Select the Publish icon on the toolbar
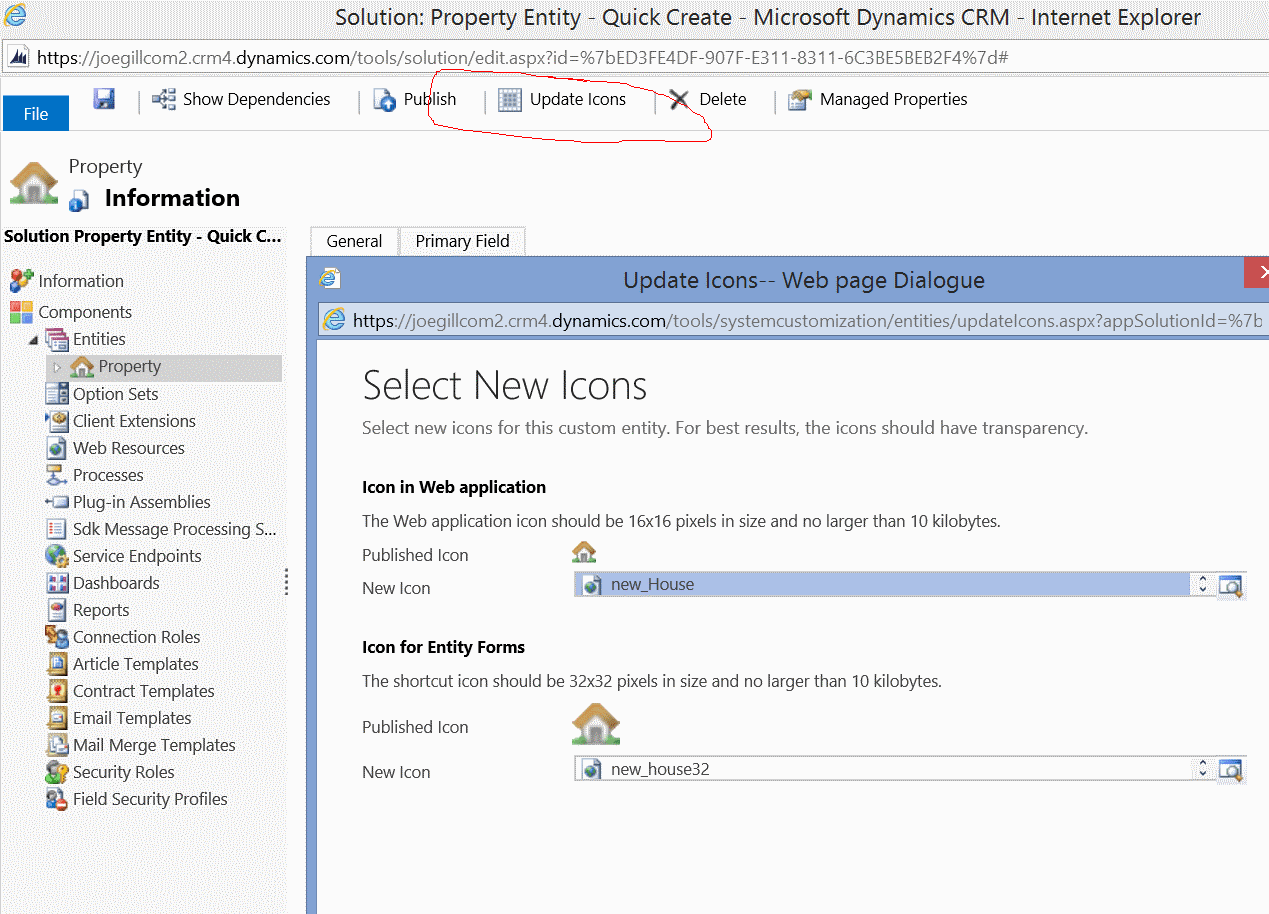This screenshot has width=1269, height=914. coord(384,99)
